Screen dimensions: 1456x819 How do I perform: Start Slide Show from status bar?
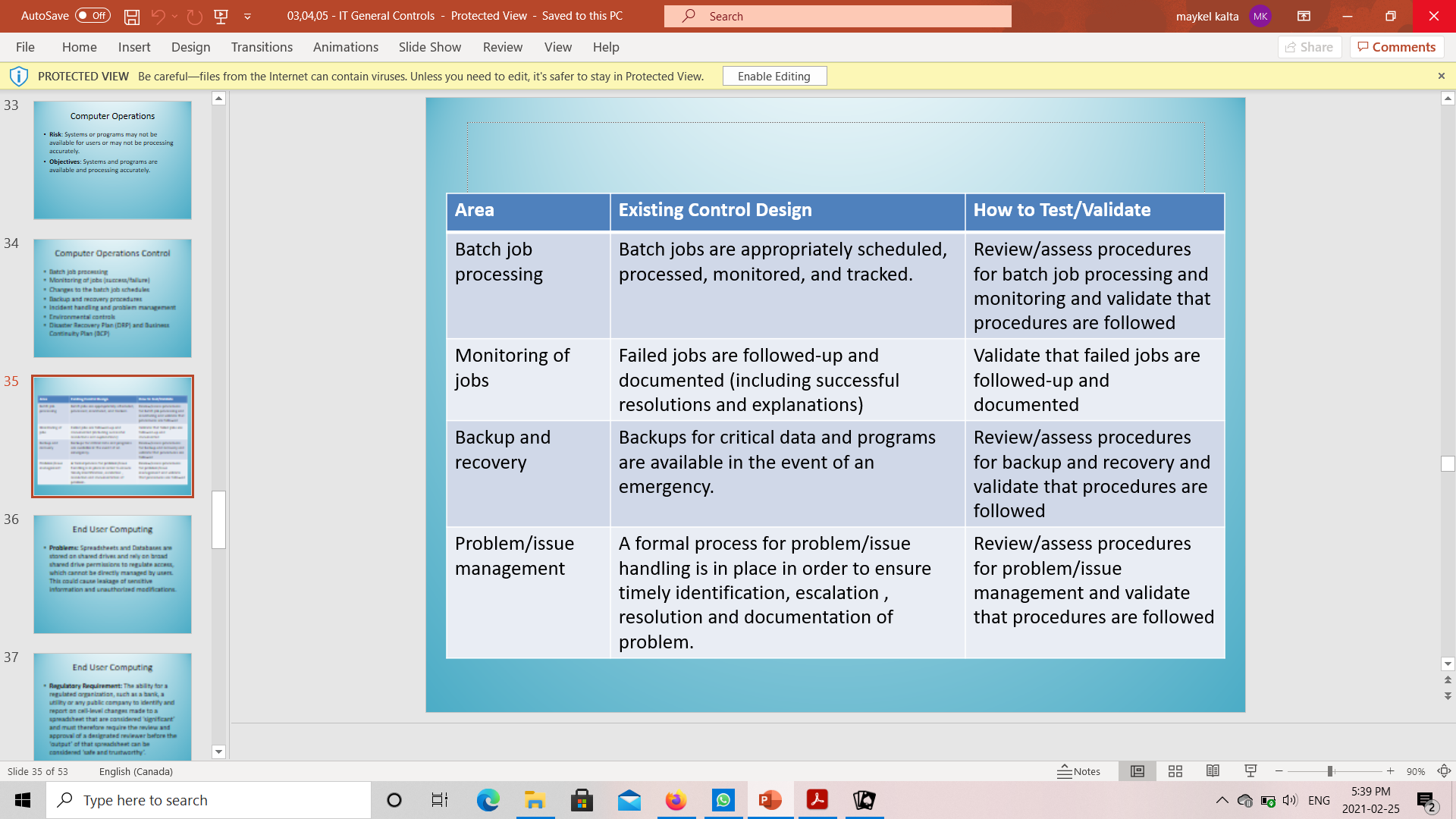pos(1250,771)
